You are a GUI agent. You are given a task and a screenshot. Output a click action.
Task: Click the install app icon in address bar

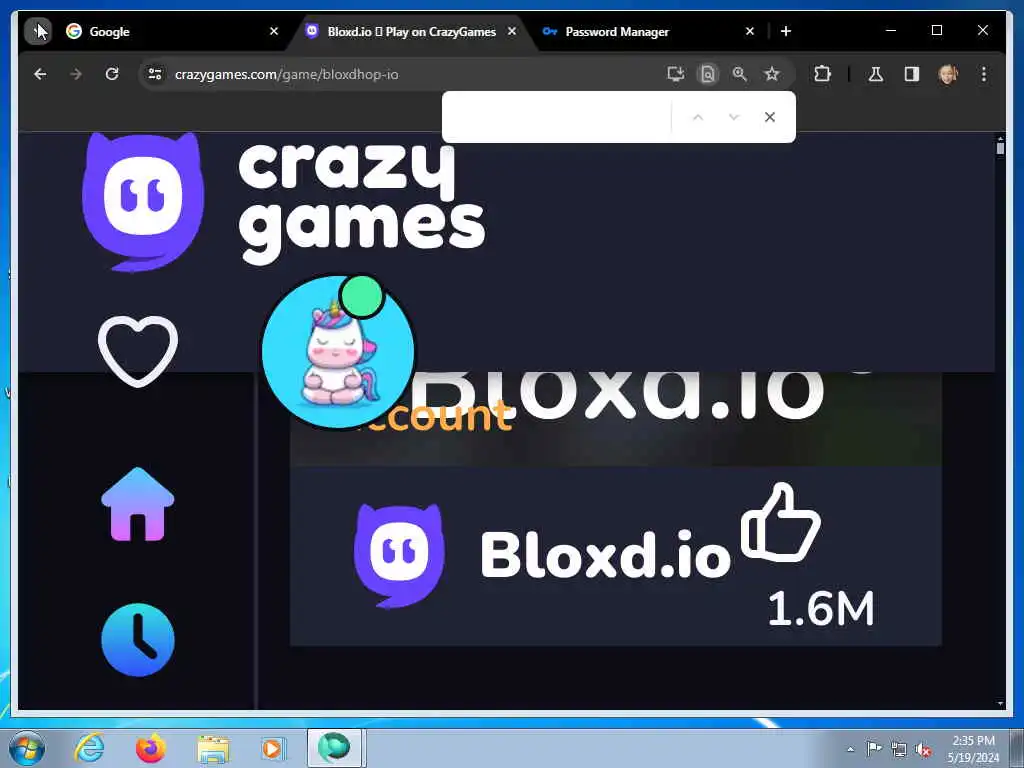(x=675, y=74)
